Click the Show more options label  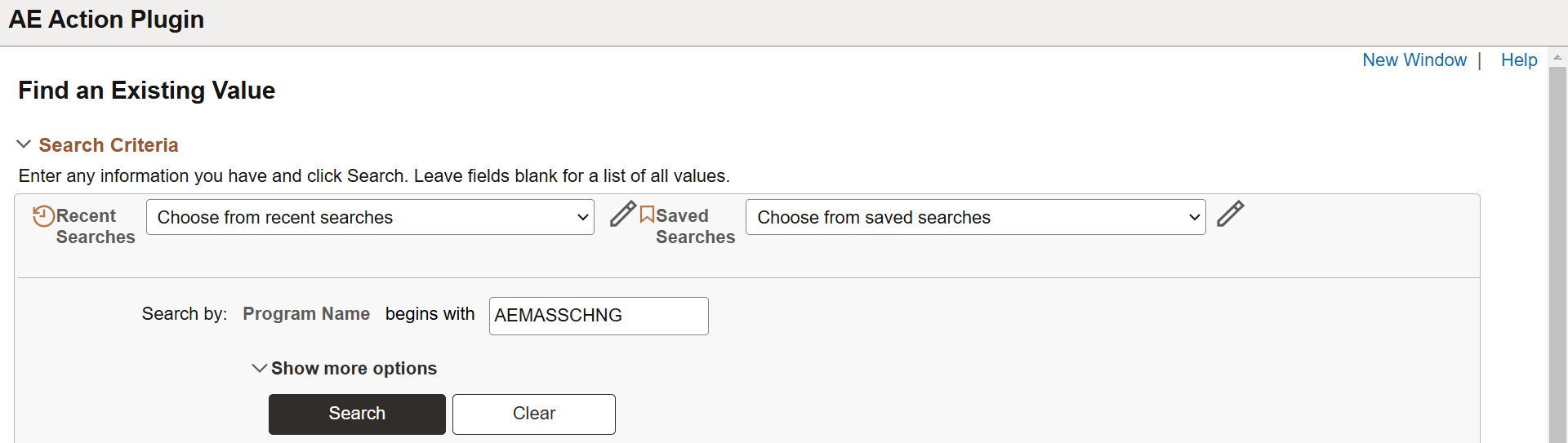[354, 369]
